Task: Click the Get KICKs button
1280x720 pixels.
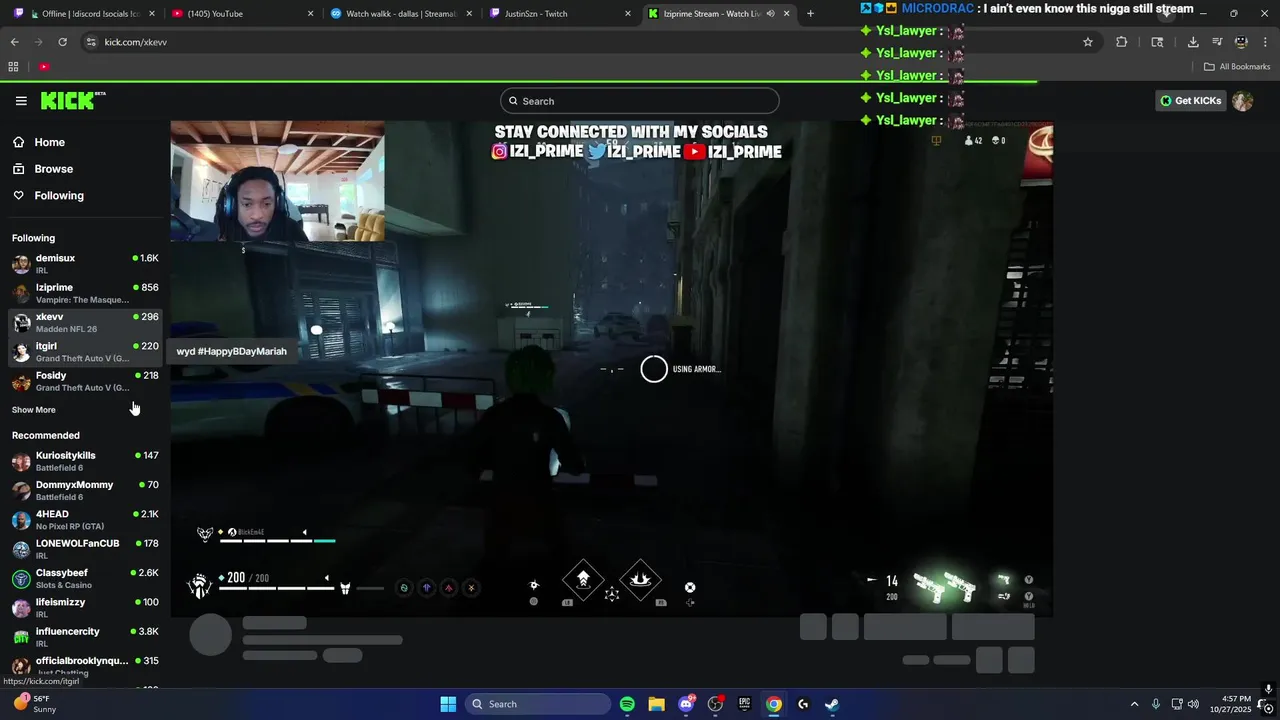Action: click(1190, 101)
